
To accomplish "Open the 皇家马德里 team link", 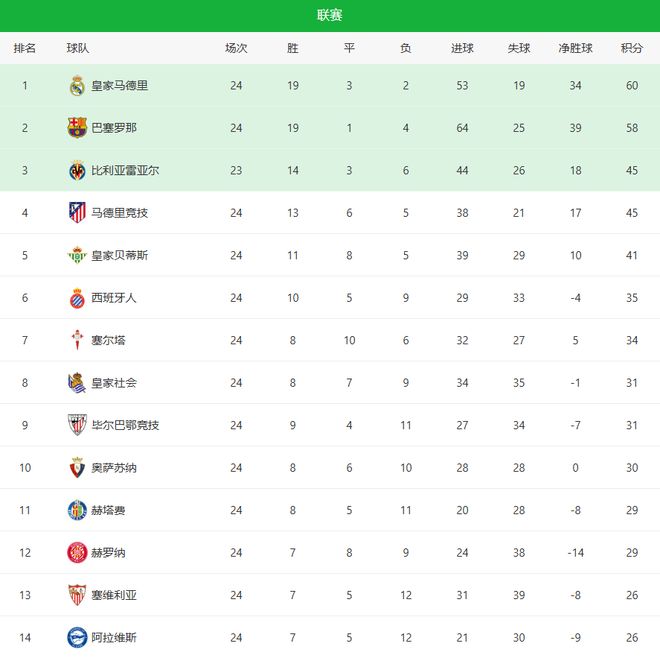I will point(119,86).
